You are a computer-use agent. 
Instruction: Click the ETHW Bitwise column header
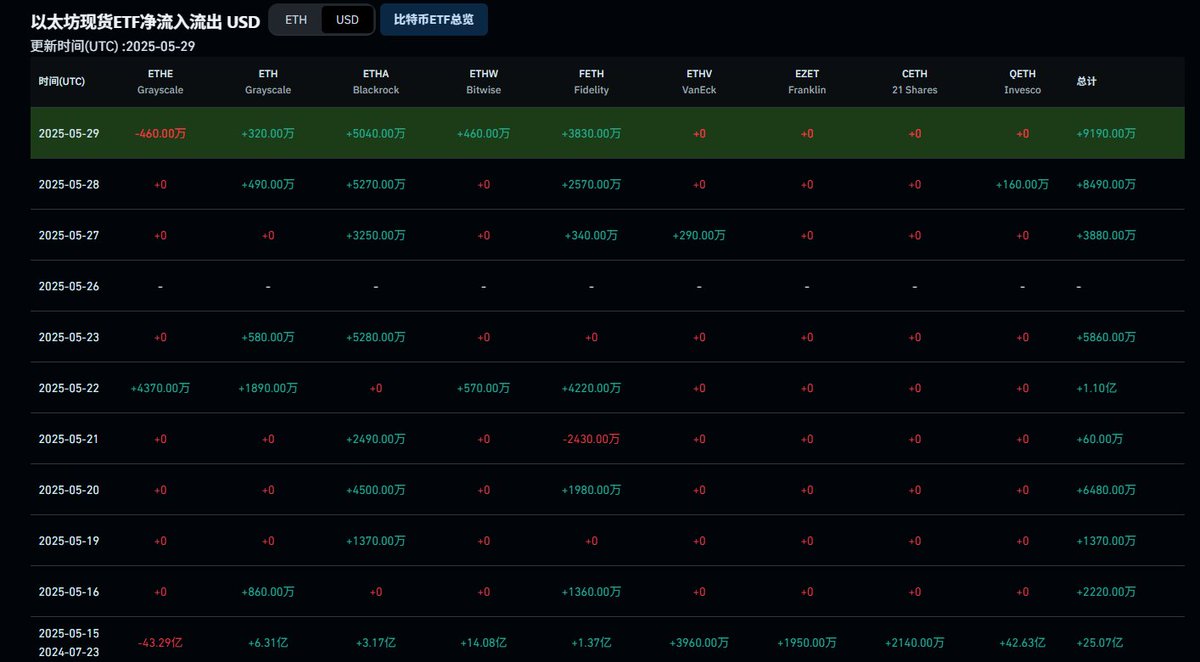(483, 82)
